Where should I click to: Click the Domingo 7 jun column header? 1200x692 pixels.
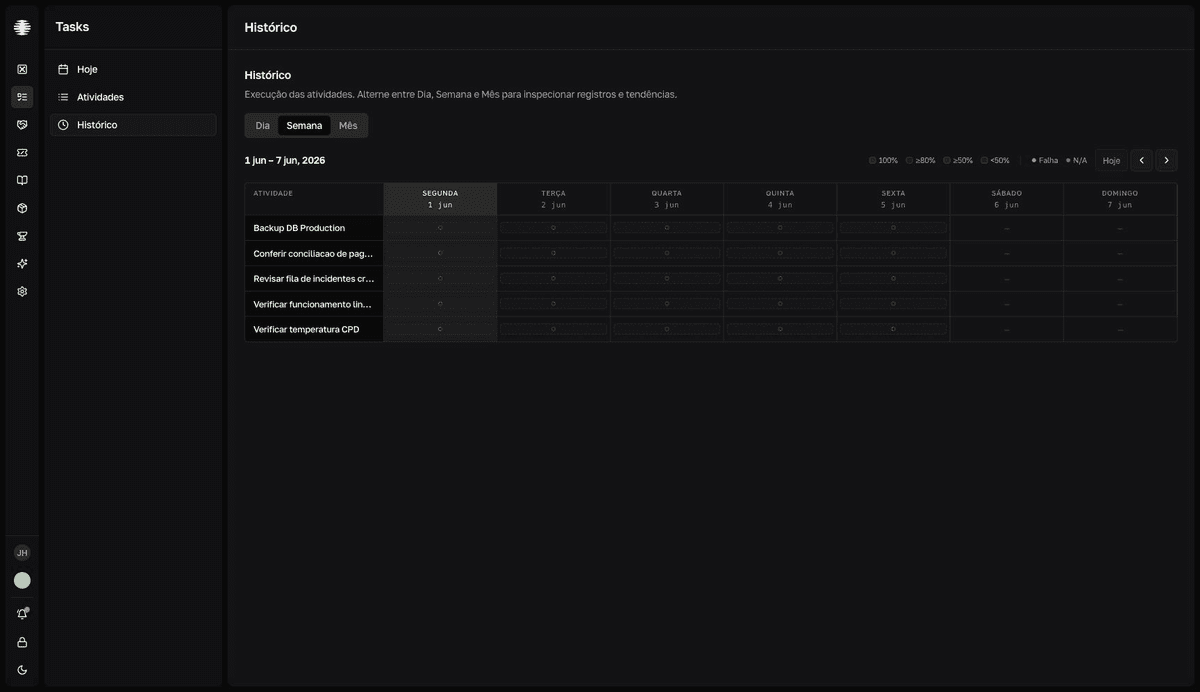tap(1120, 199)
